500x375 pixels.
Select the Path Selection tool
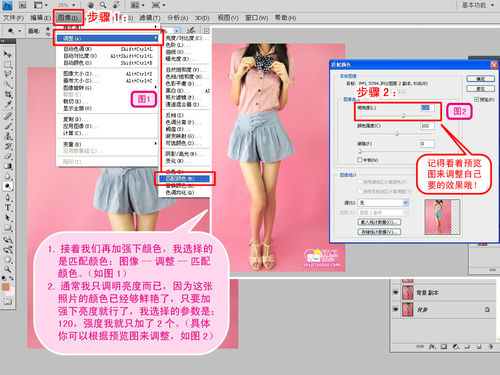point(7,218)
